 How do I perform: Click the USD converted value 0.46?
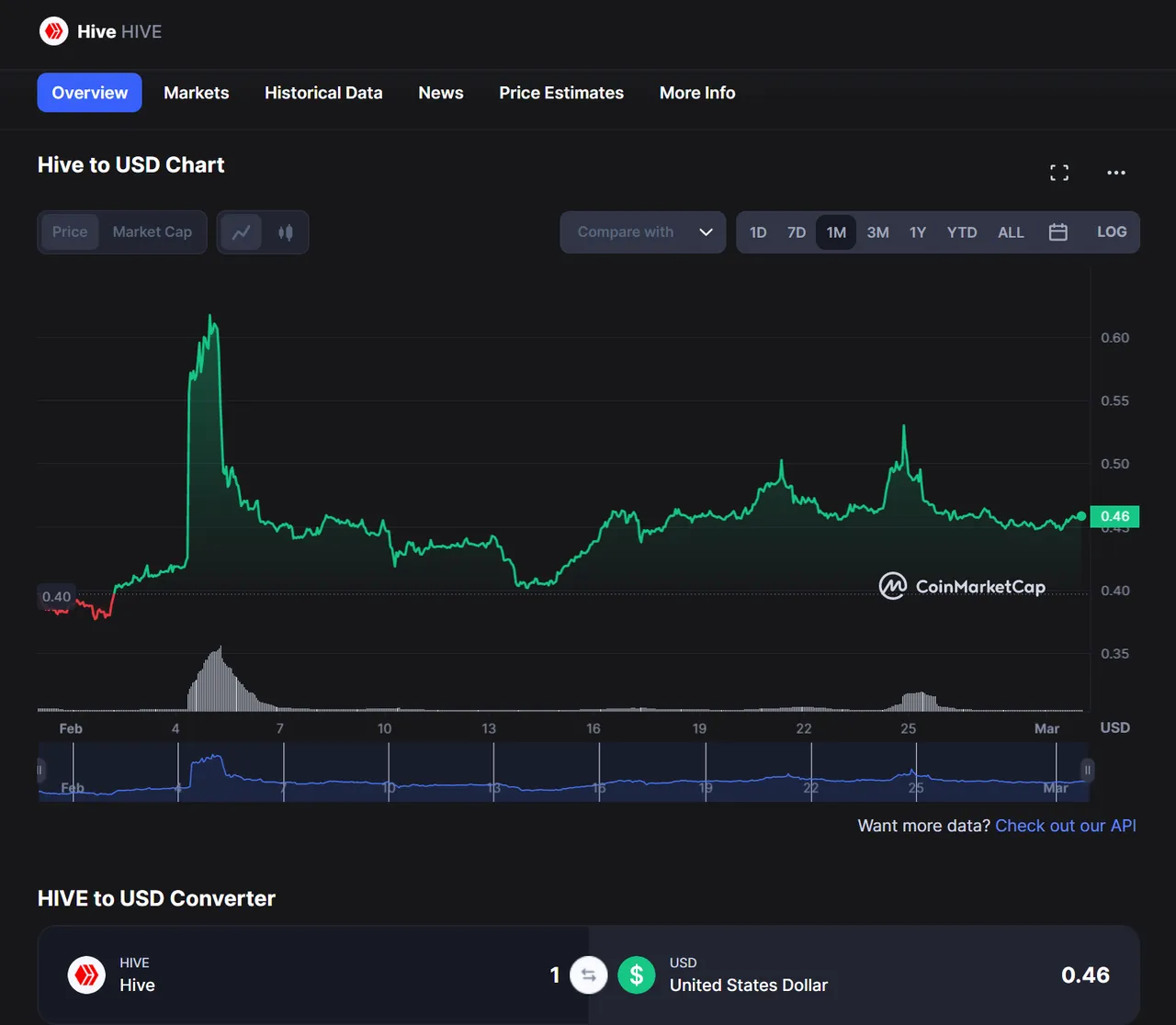pos(1085,974)
